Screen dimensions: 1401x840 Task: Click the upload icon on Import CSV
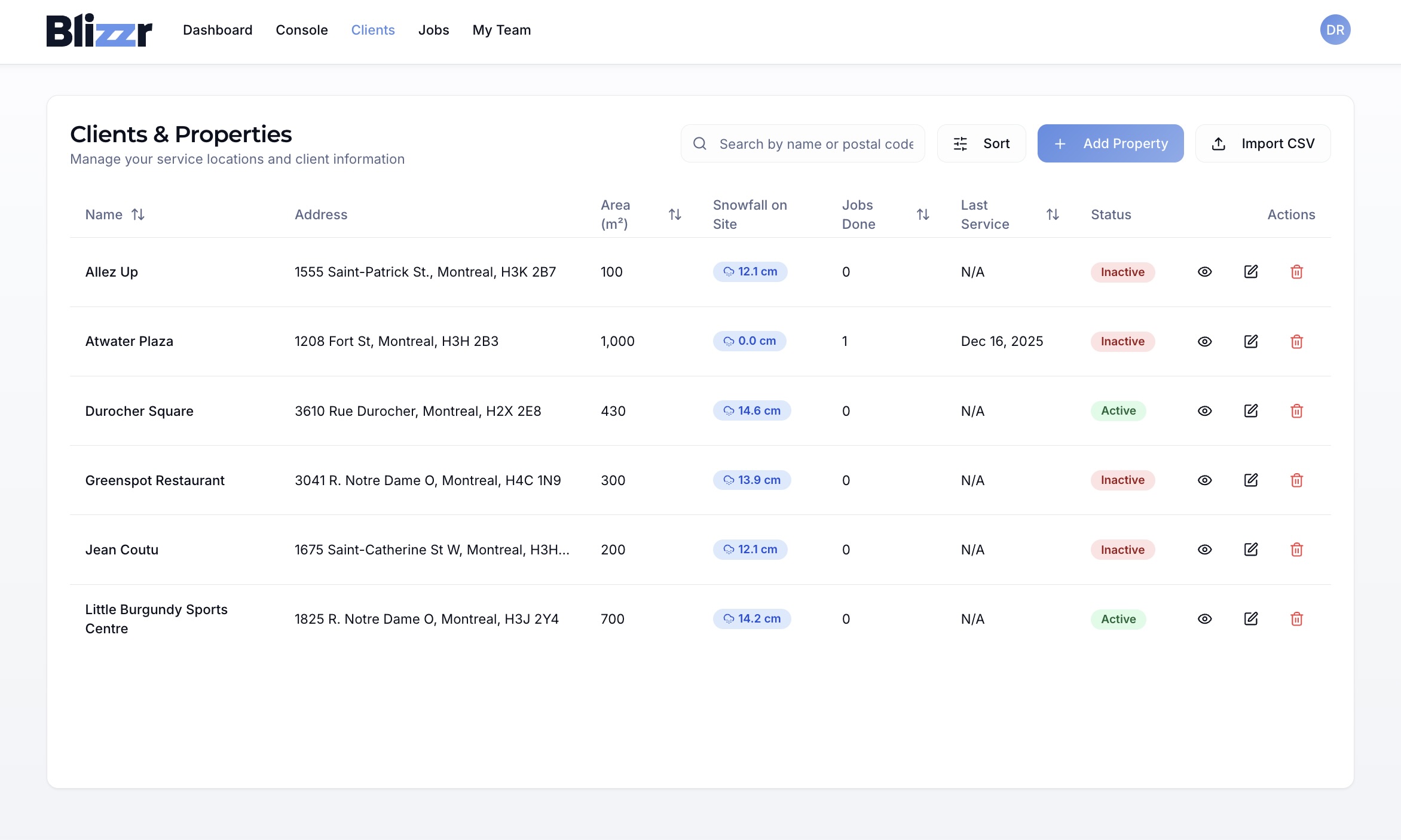pyautogui.click(x=1218, y=143)
